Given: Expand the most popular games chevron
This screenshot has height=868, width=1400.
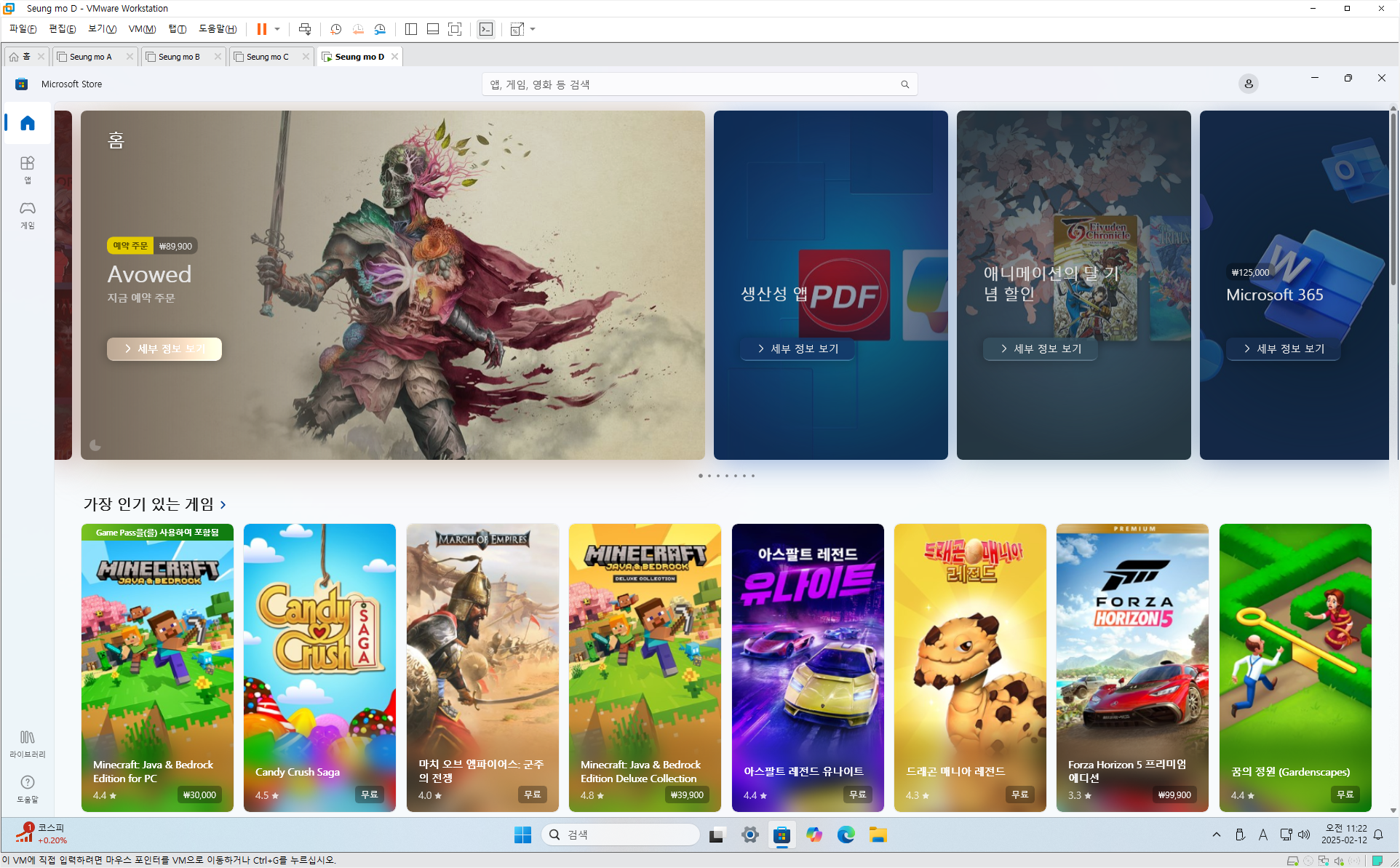Looking at the screenshot, I should point(223,504).
